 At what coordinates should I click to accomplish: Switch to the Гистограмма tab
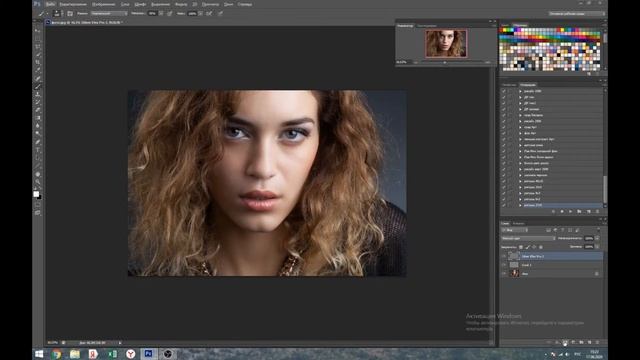coord(427,26)
